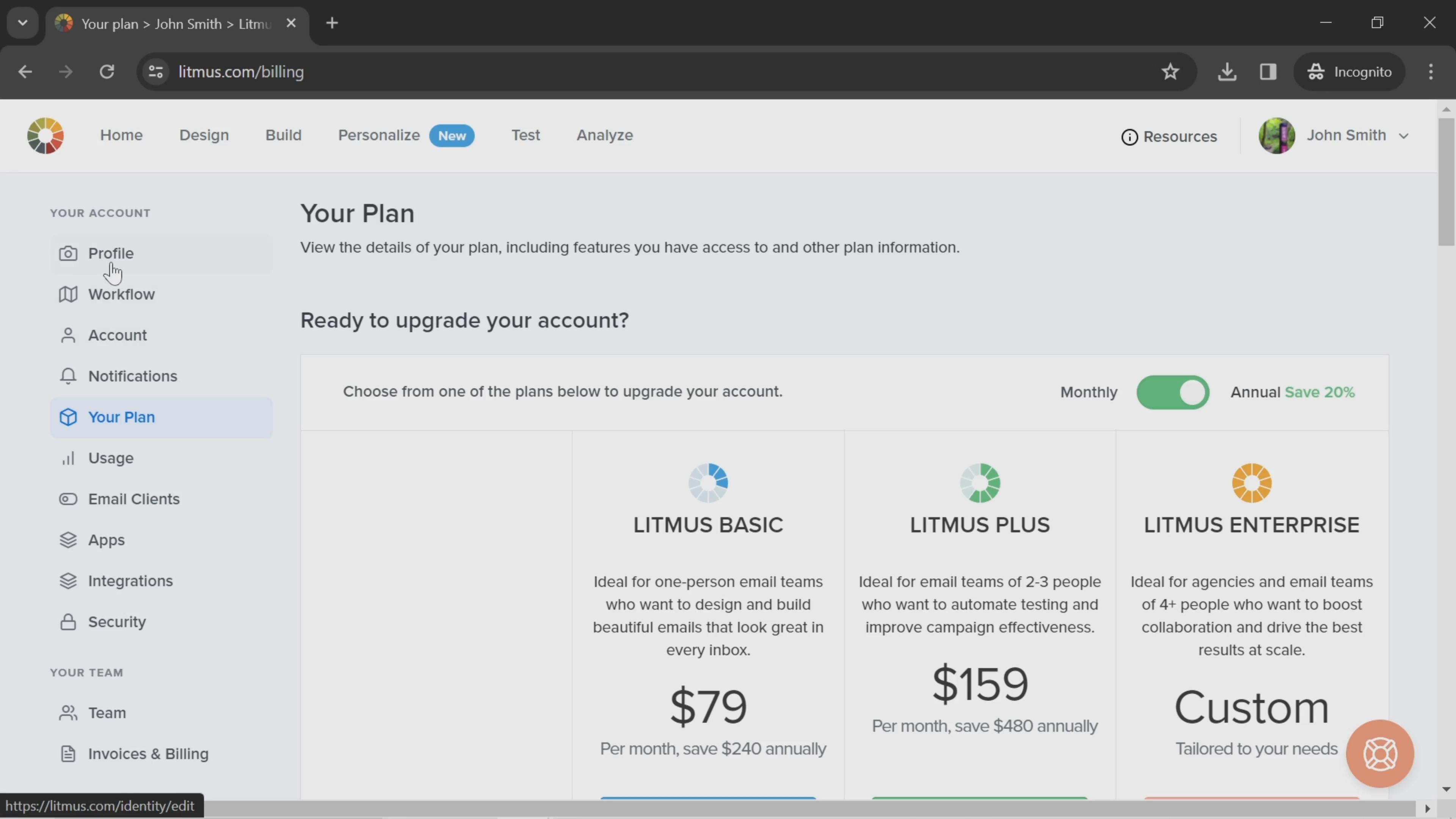Image resolution: width=1456 pixels, height=819 pixels.
Task: Select the Apps icon in sidebar
Action: [67, 539]
